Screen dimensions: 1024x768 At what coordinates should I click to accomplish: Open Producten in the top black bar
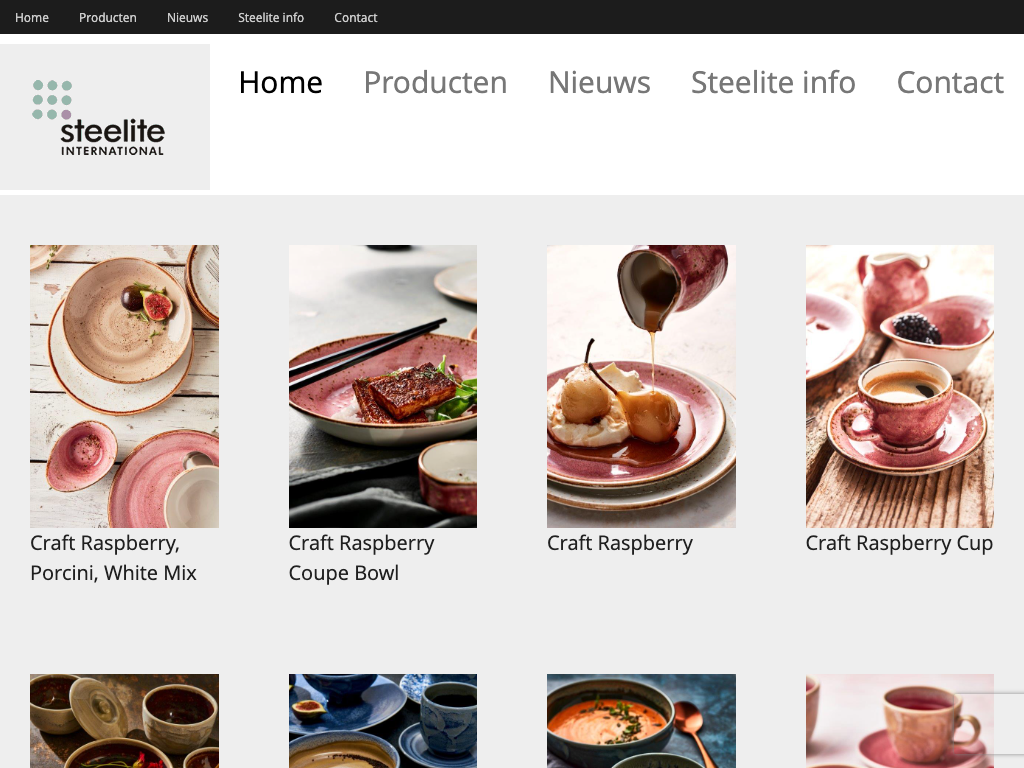coord(108,17)
